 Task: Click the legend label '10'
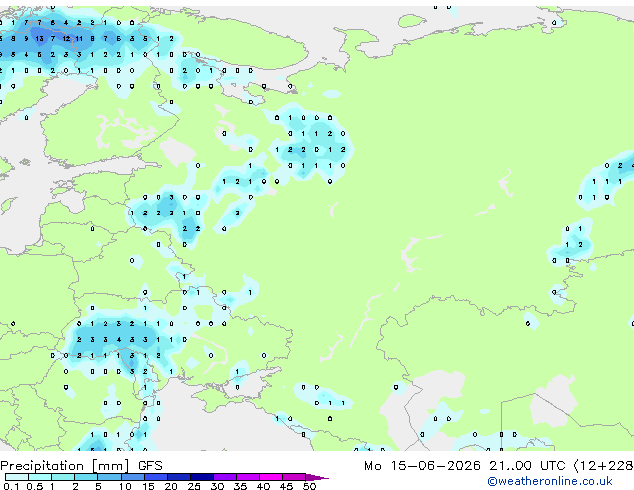tap(125, 486)
